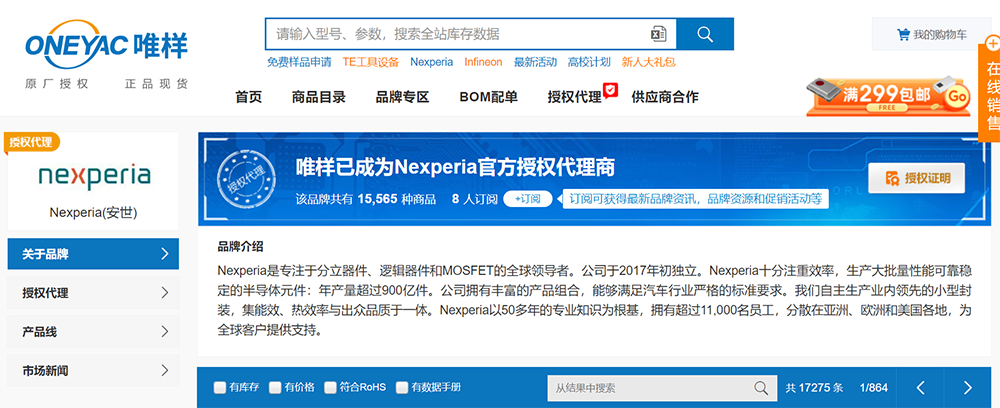
Task: Click the Excel BOM upload icon in search bar
Action: pyautogui.click(x=658, y=34)
